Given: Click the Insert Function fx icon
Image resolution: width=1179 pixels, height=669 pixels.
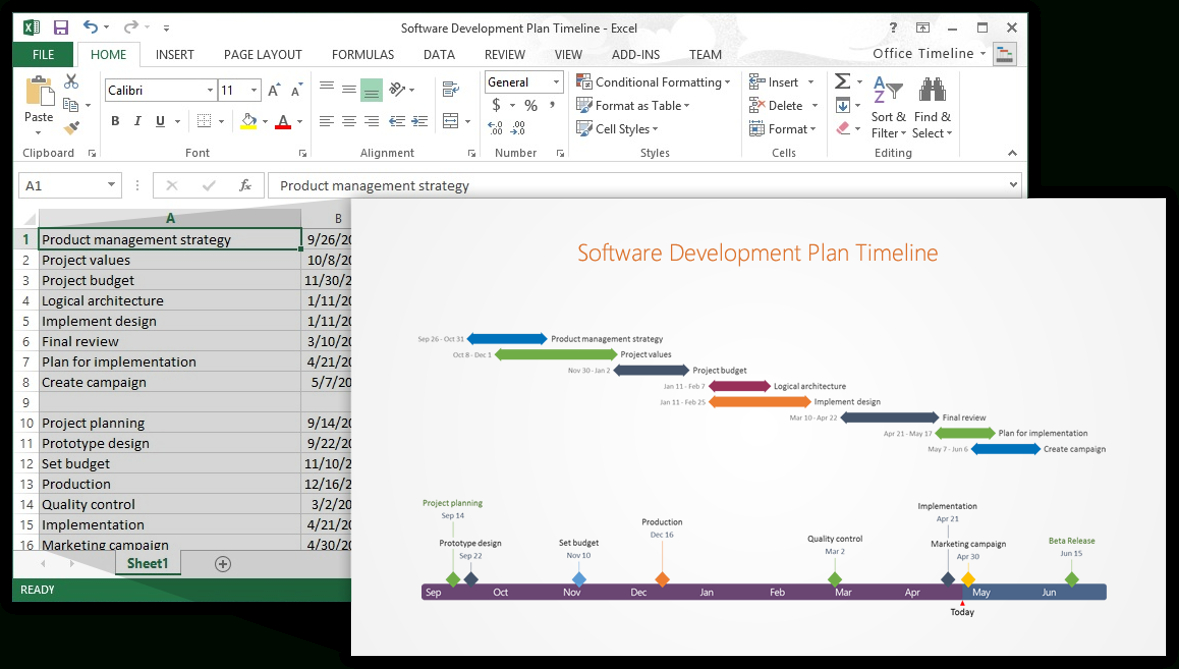Looking at the screenshot, I should click(245, 185).
